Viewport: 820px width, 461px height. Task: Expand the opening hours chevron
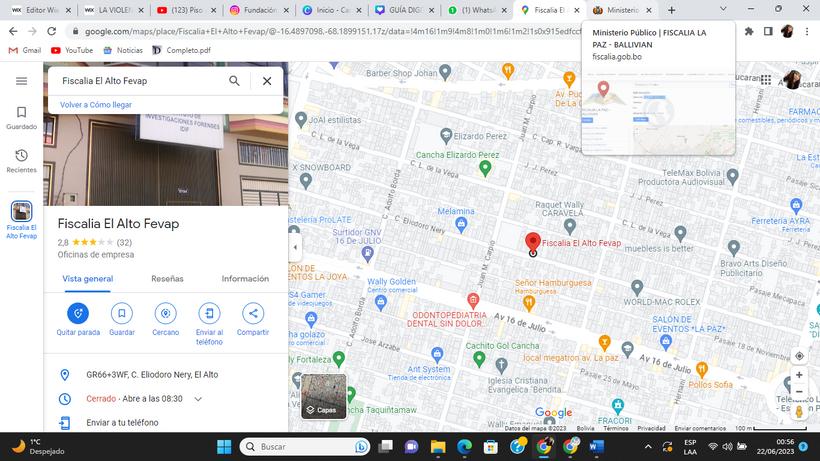[198, 399]
